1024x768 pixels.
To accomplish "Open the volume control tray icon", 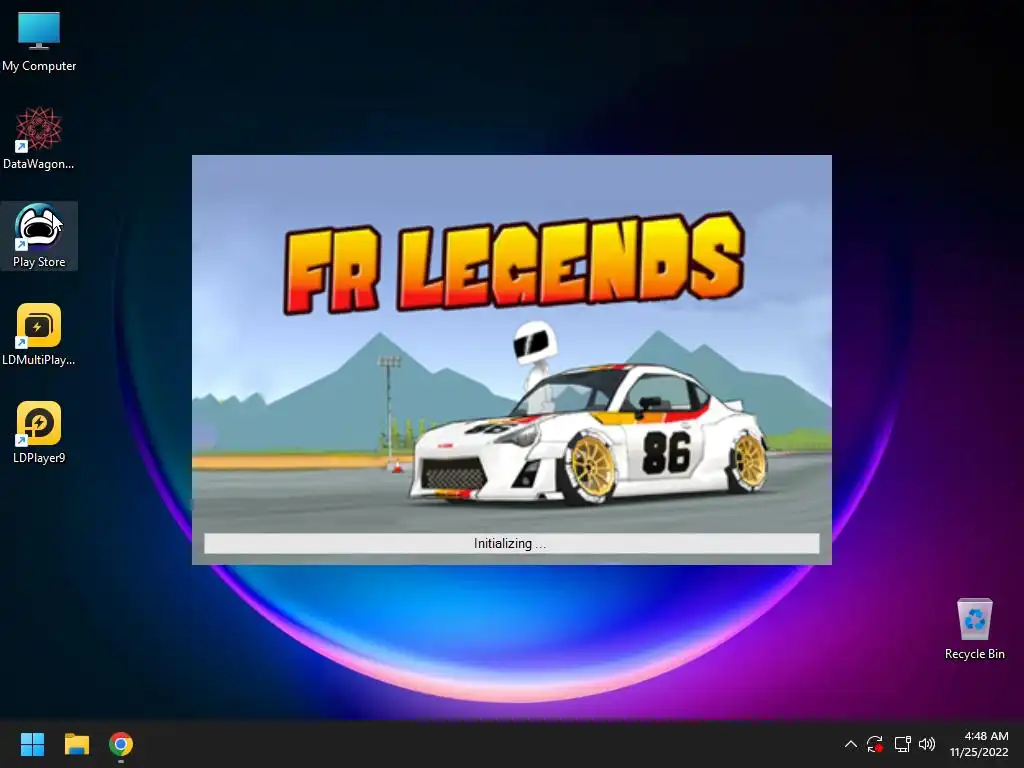I will point(927,744).
